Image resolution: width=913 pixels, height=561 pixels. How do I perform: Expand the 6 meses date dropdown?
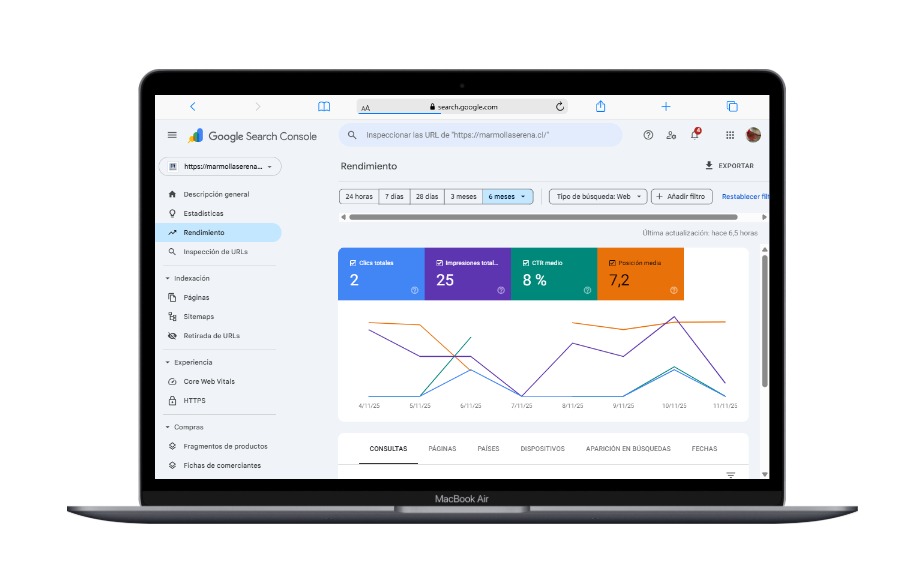(x=508, y=197)
